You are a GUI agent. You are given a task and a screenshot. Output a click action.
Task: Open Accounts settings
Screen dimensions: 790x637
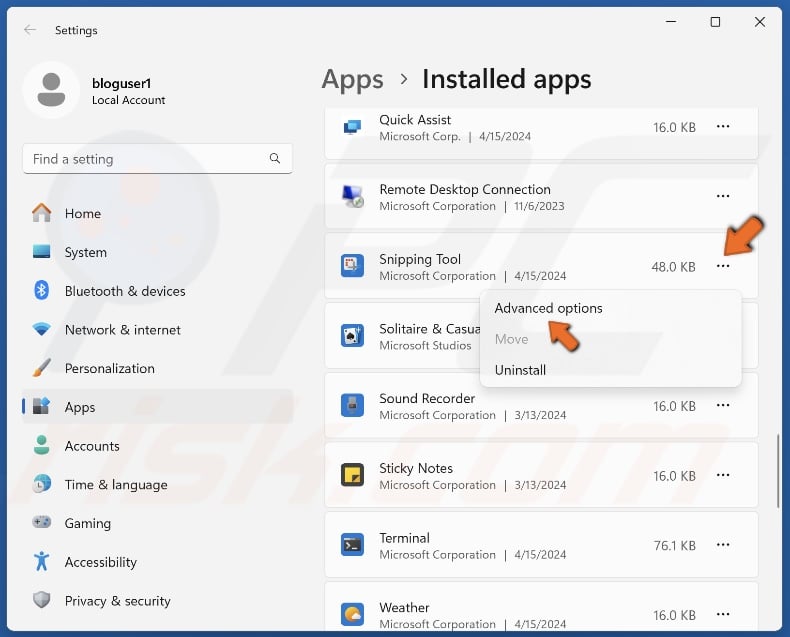158,445
